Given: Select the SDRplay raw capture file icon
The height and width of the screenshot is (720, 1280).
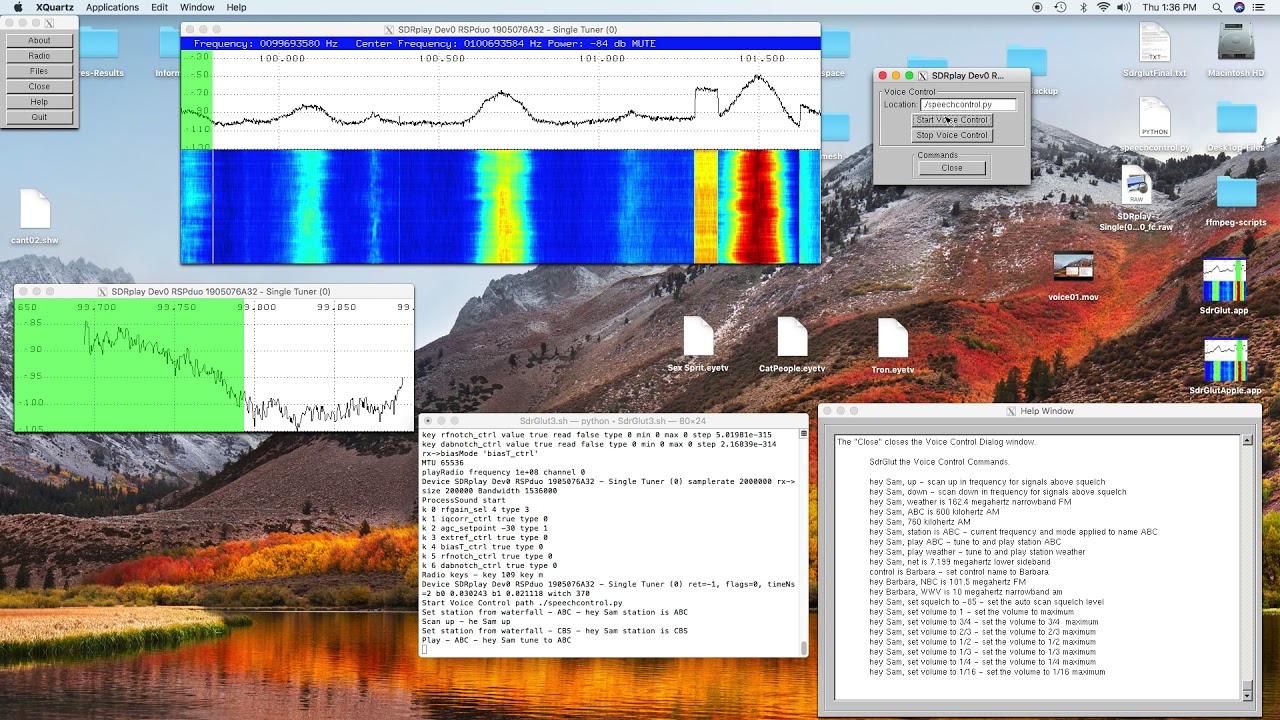Looking at the screenshot, I should (1136, 188).
